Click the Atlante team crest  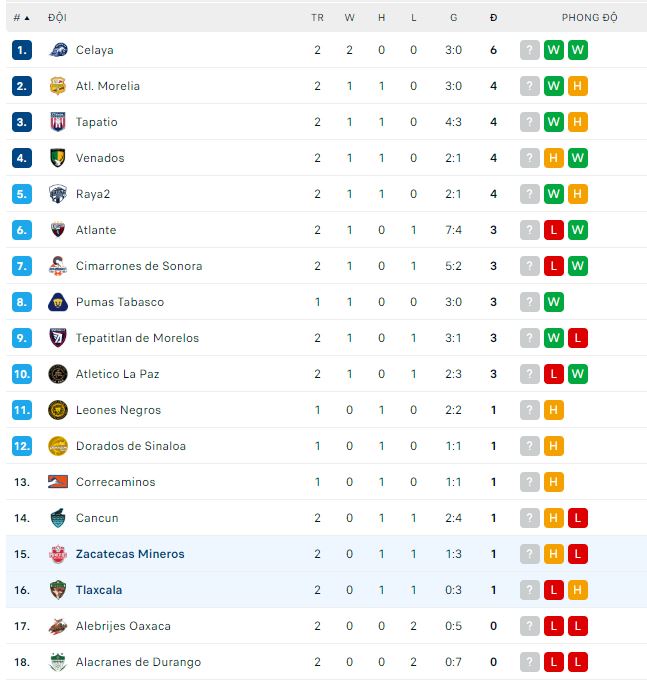coord(58,230)
